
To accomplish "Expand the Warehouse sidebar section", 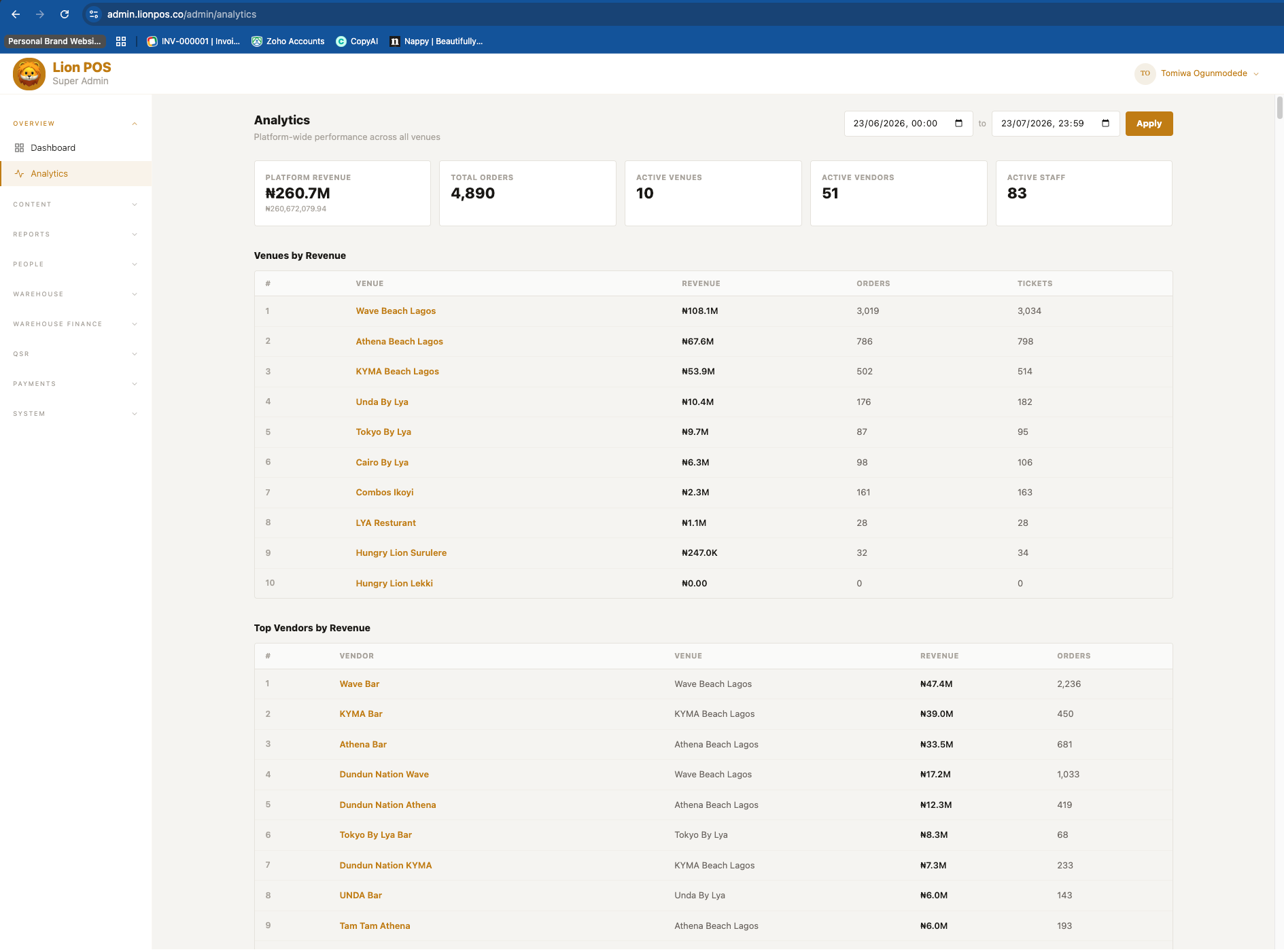I will click(75, 294).
